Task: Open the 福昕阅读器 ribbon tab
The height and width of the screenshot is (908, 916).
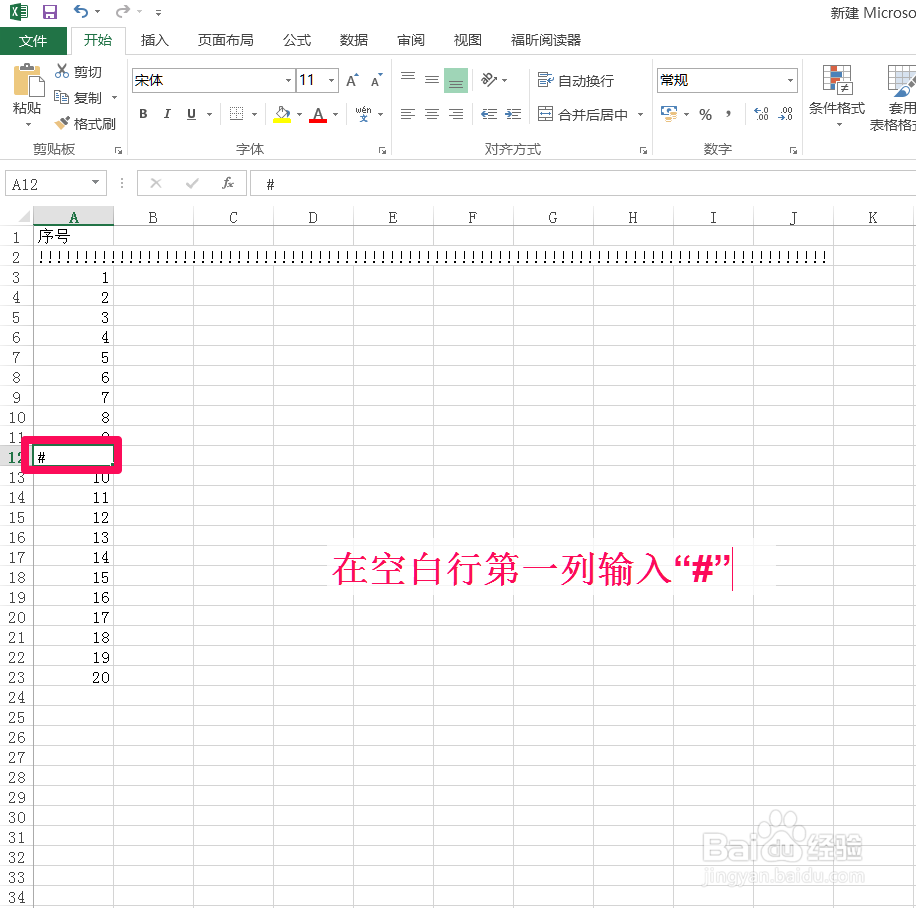Action: (x=545, y=40)
